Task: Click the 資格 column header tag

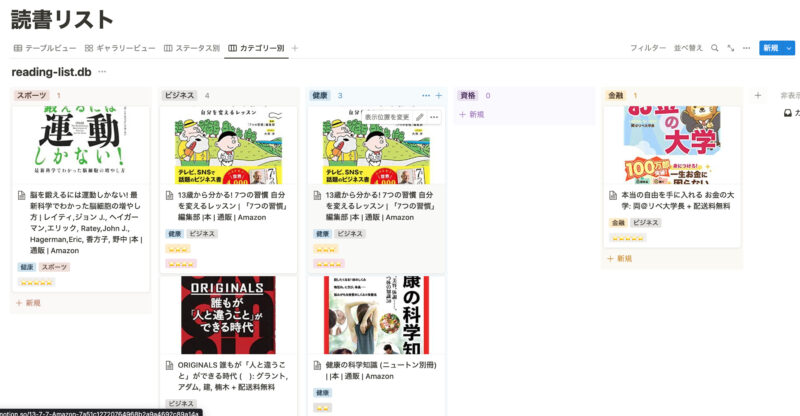Action: [x=468, y=95]
